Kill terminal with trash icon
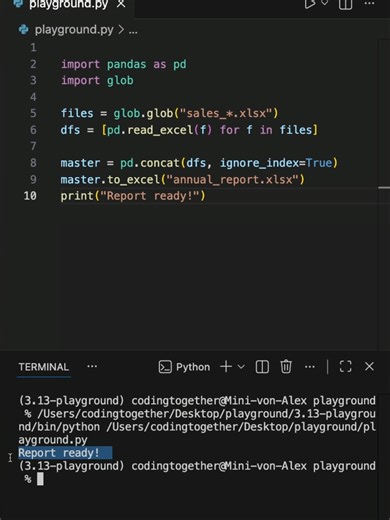 (286, 367)
